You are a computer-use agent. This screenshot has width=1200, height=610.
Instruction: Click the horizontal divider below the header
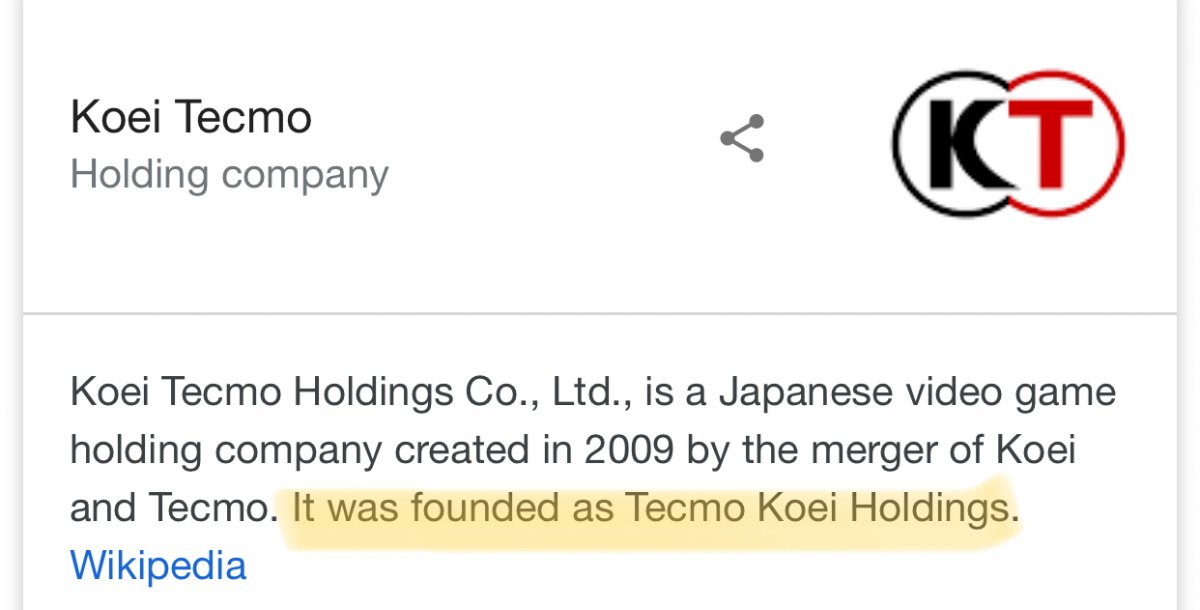click(600, 313)
